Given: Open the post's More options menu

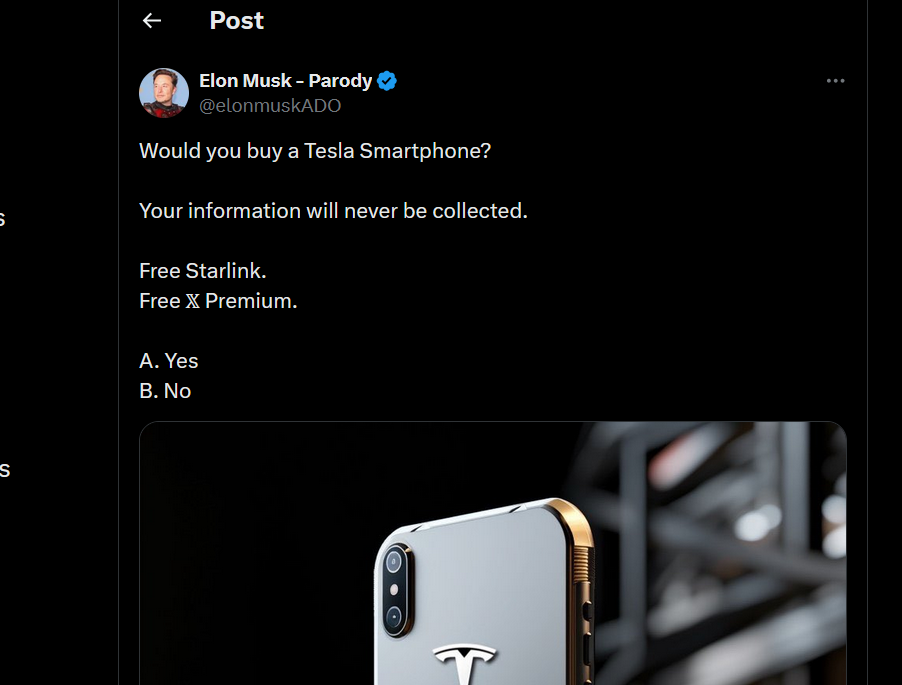Looking at the screenshot, I should [835, 81].
